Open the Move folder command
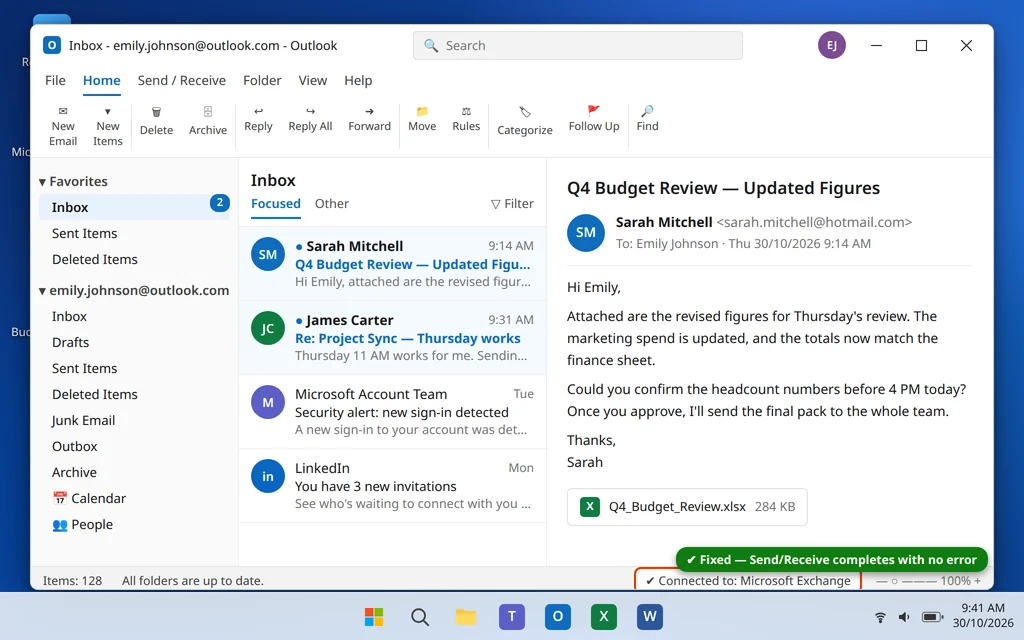Image resolution: width=1024 pixels, height=640 pixels. 422,120
